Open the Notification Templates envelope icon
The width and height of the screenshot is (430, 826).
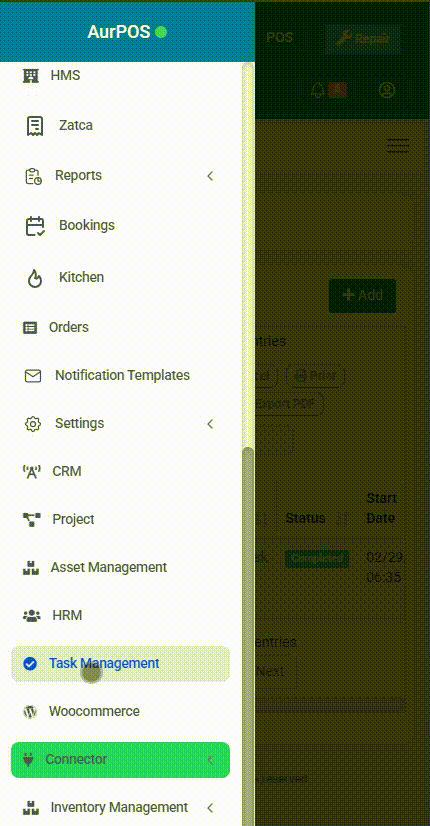click(33, 376)
